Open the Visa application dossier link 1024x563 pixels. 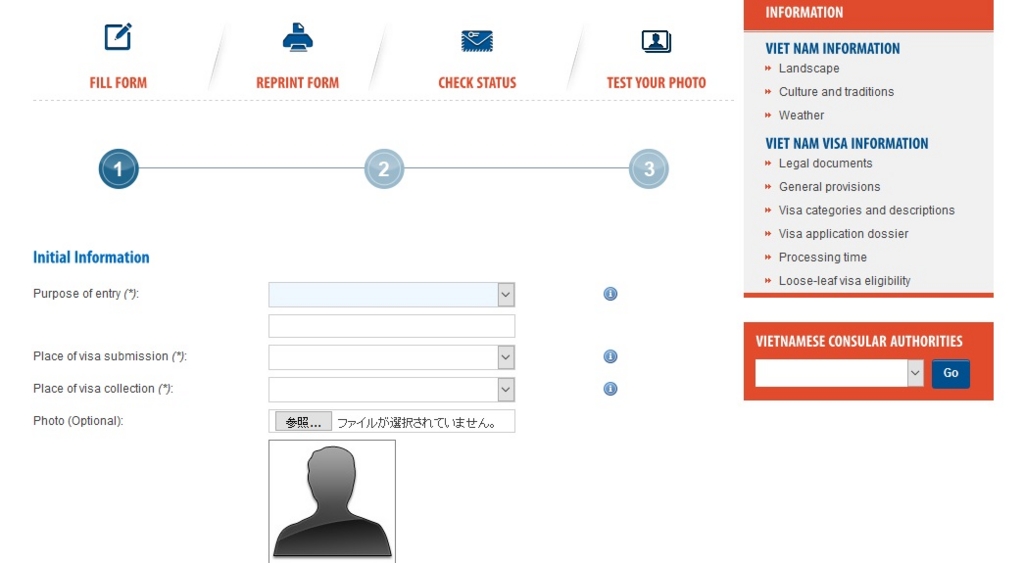[x=843, y=234]
